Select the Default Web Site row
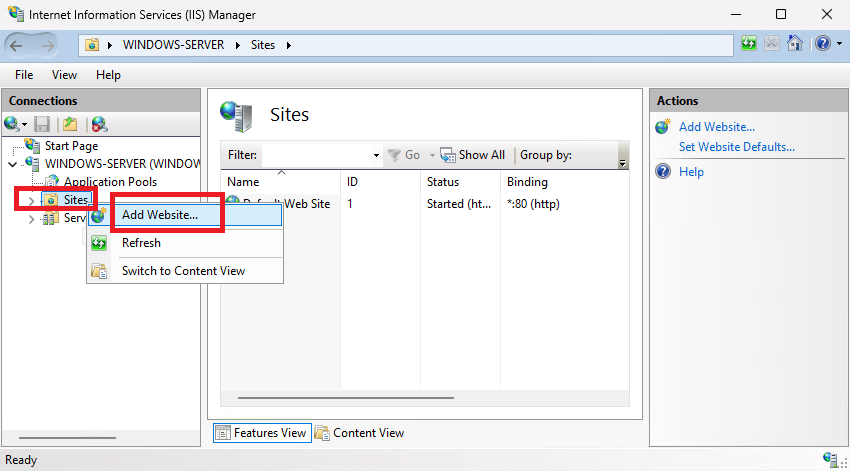The height and width of the screenshot is (471, 850). 307,204
